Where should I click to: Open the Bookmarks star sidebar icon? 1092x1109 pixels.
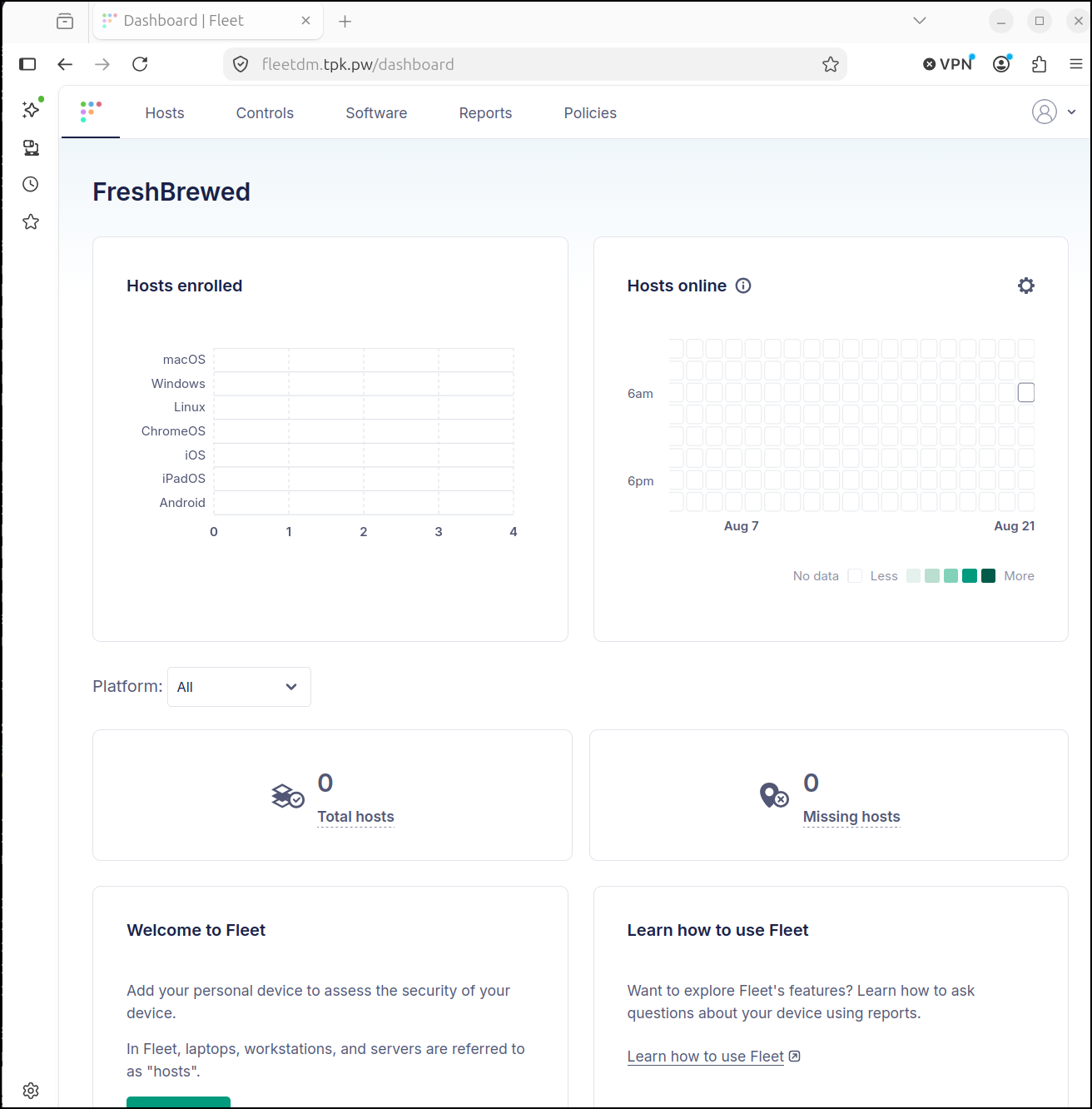coord(31,221)
